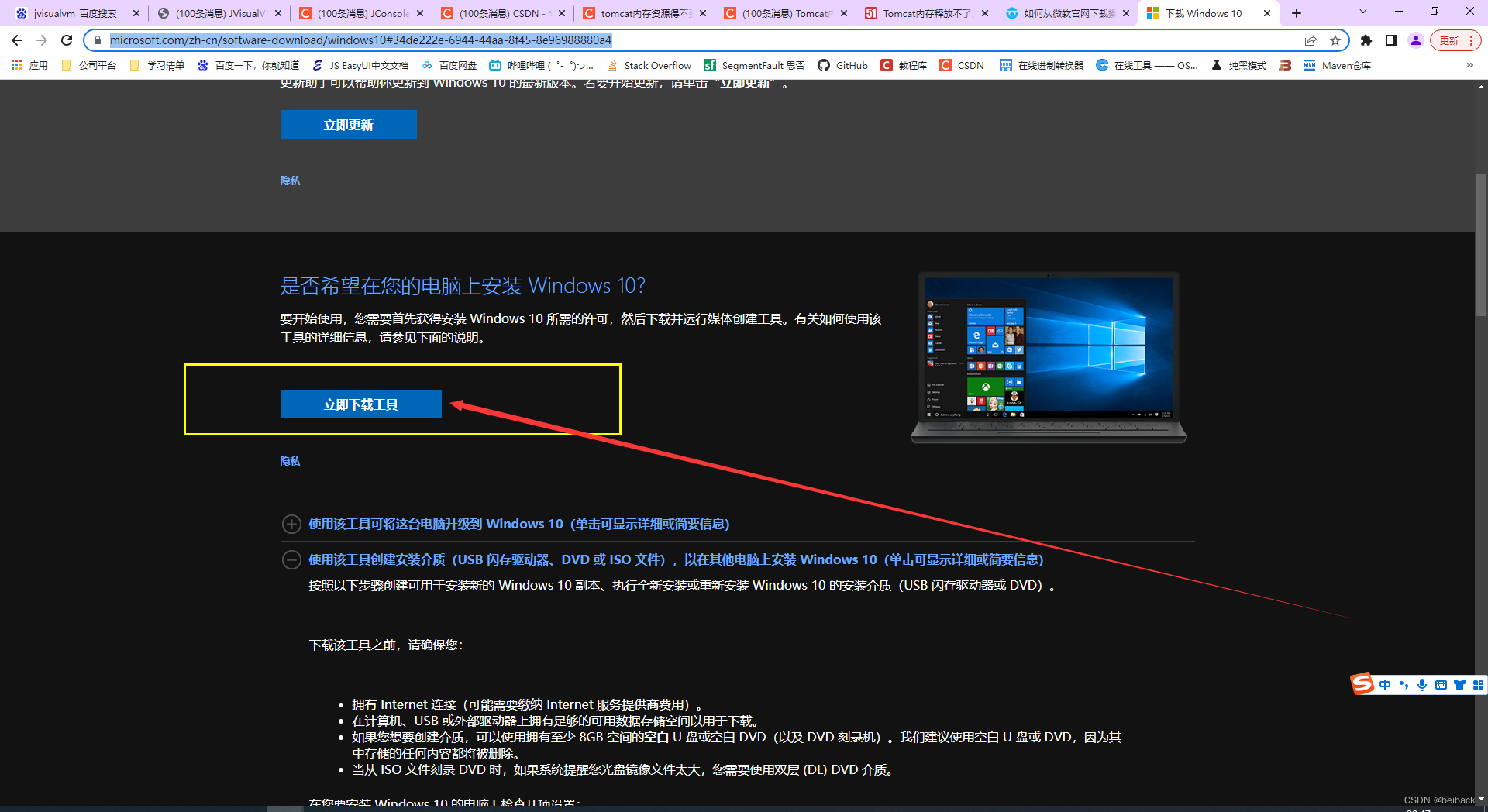Open the 百度网盘 bookmark
The height and width of the screenshot is (812, 1488).
pyautogui.click(x=449, y=65)
